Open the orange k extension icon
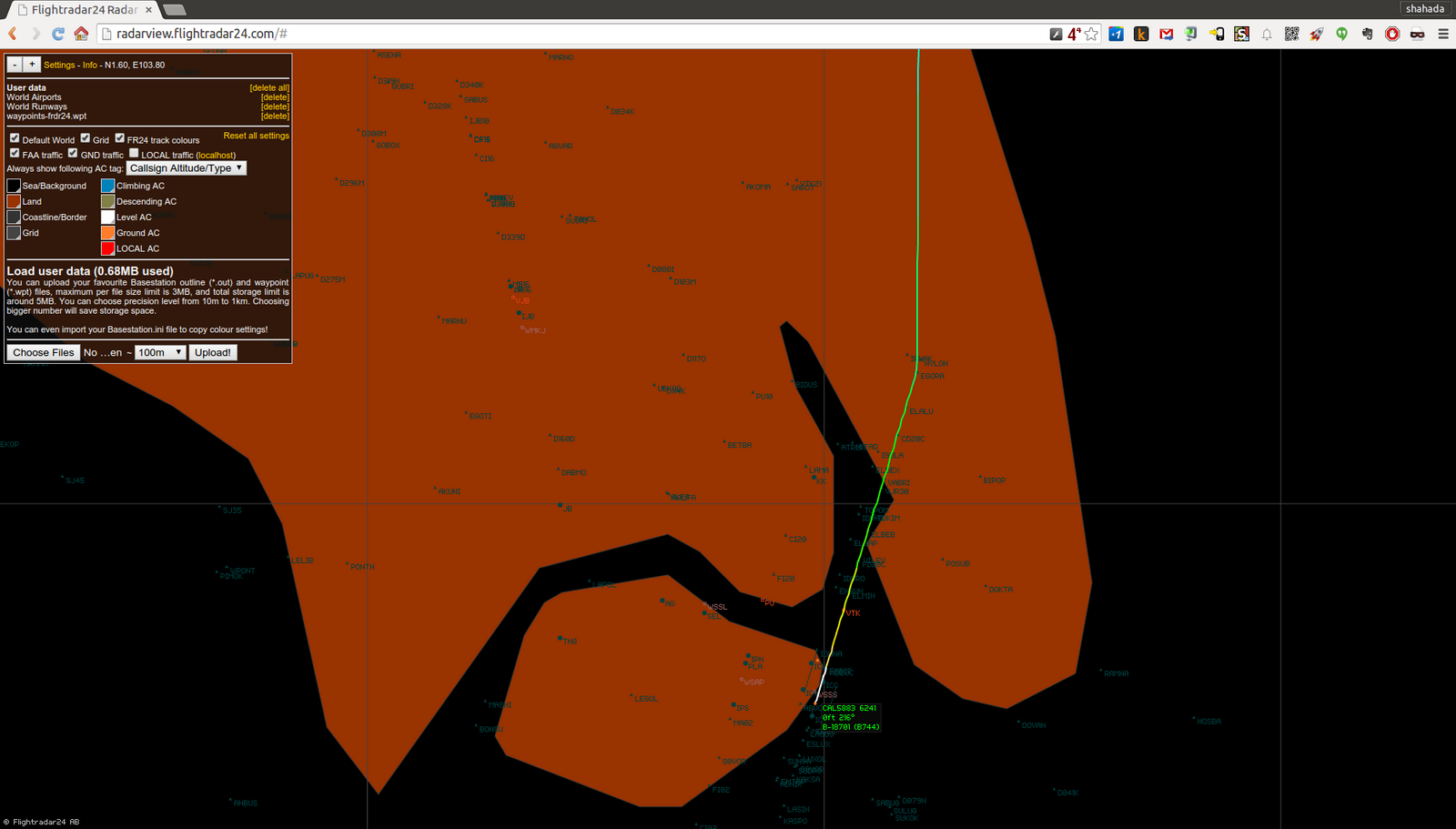 click(1141, 34)
